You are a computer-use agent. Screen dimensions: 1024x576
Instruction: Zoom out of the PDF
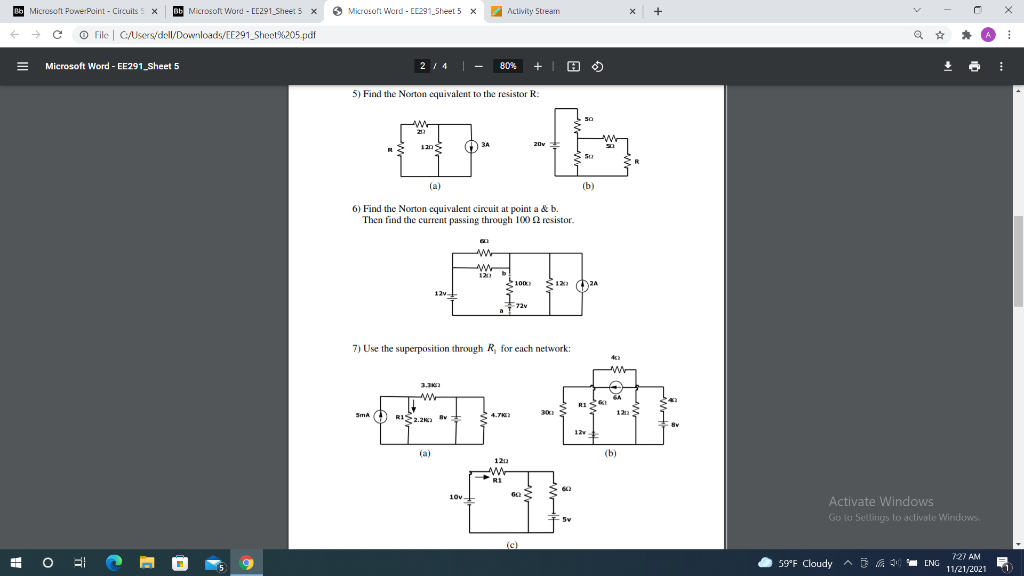click(477, 66)
